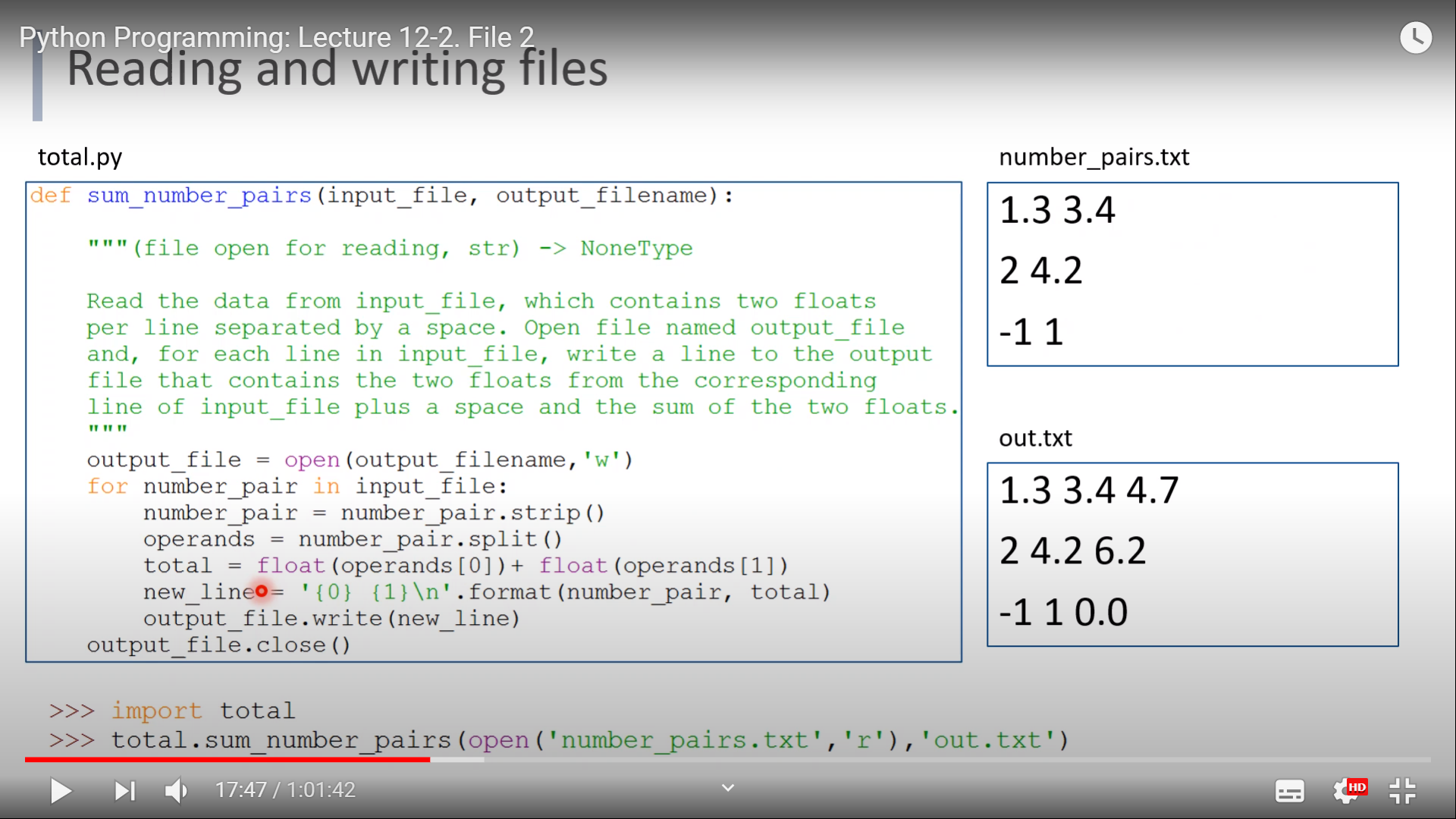Viewport: 1456px width, 819px height.
Task: Skip to the next video
Action: (124, 791)
